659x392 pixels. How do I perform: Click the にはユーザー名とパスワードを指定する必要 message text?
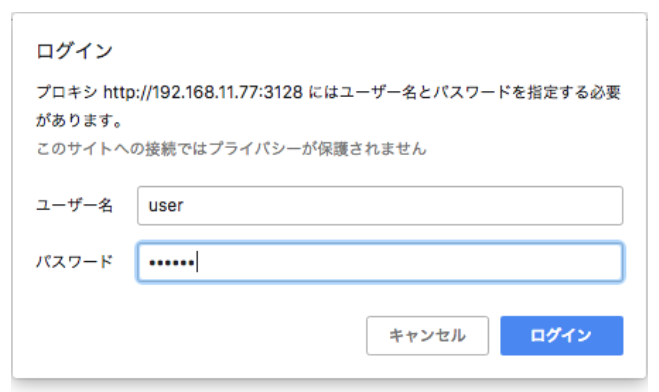pyautogui.click(x=464, y=92)
